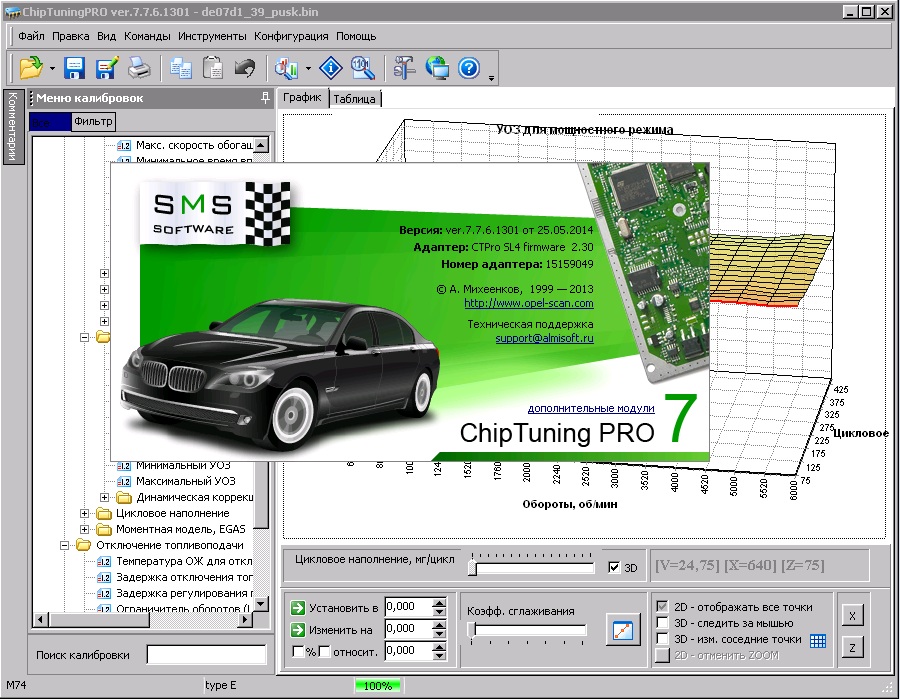Viewport: 900px width, 699px height.
Task: Expand the Динамическая коррекция folder
Action: coord(104,497)
